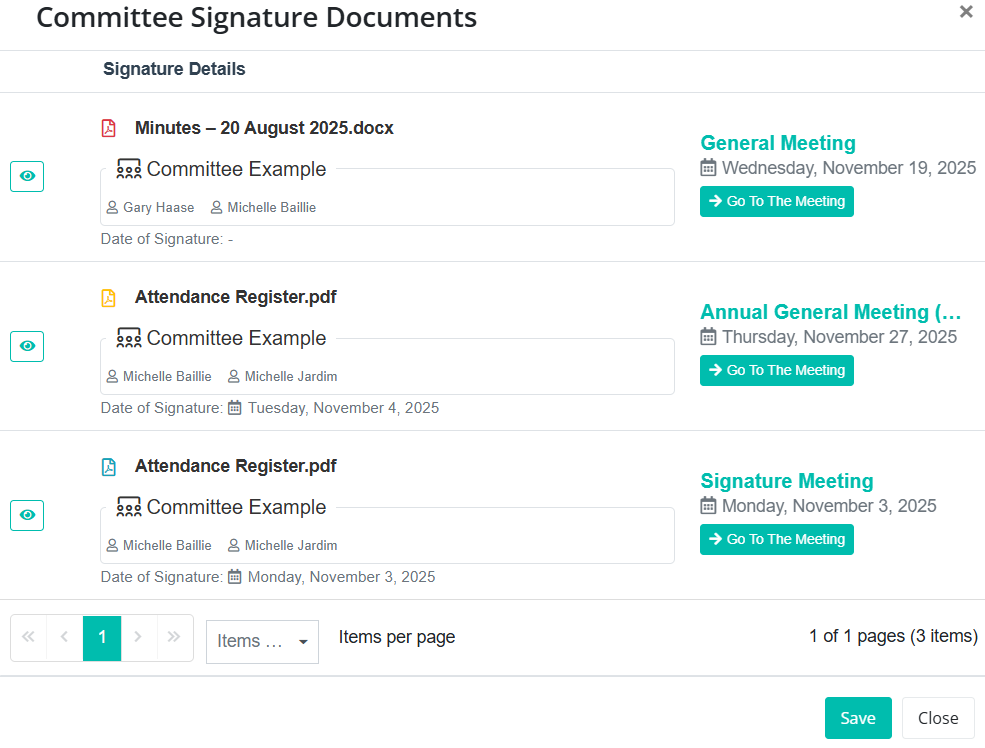
Task: Jump to the first page of results
Action: (x=28, y=637)
